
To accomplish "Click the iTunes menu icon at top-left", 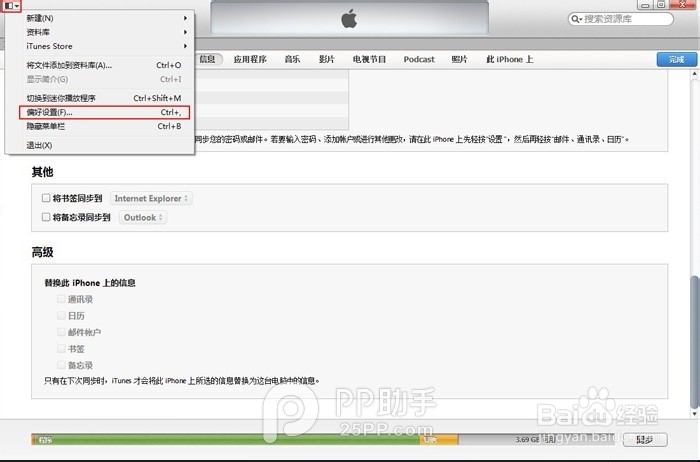I will (11, 6).
